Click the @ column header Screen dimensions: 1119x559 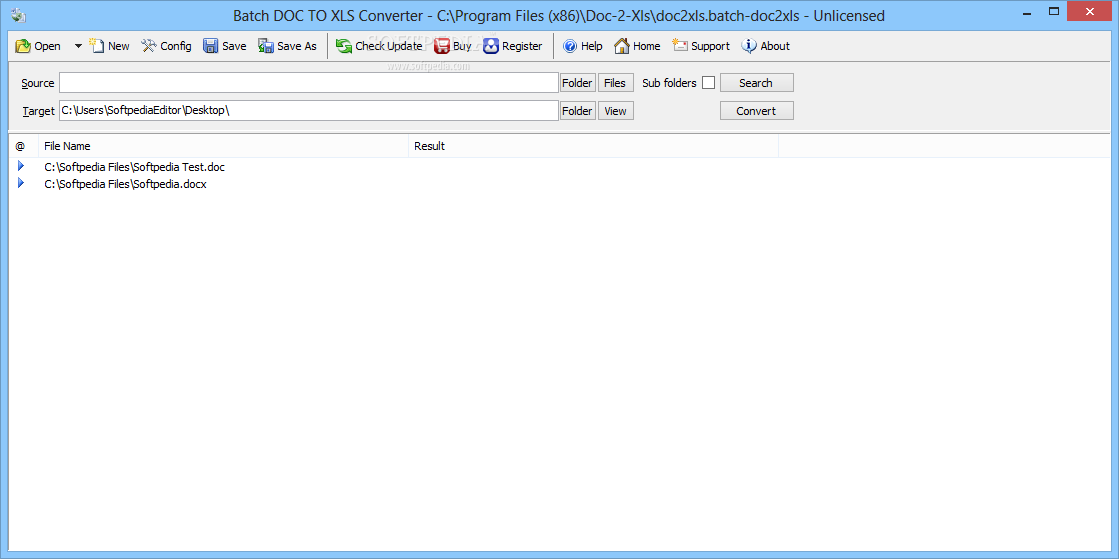pos(24,146)
